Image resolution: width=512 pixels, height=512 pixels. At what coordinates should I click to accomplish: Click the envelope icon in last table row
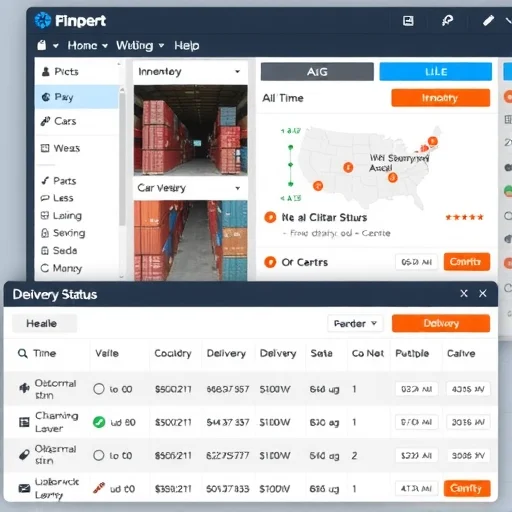click(24, 489)
